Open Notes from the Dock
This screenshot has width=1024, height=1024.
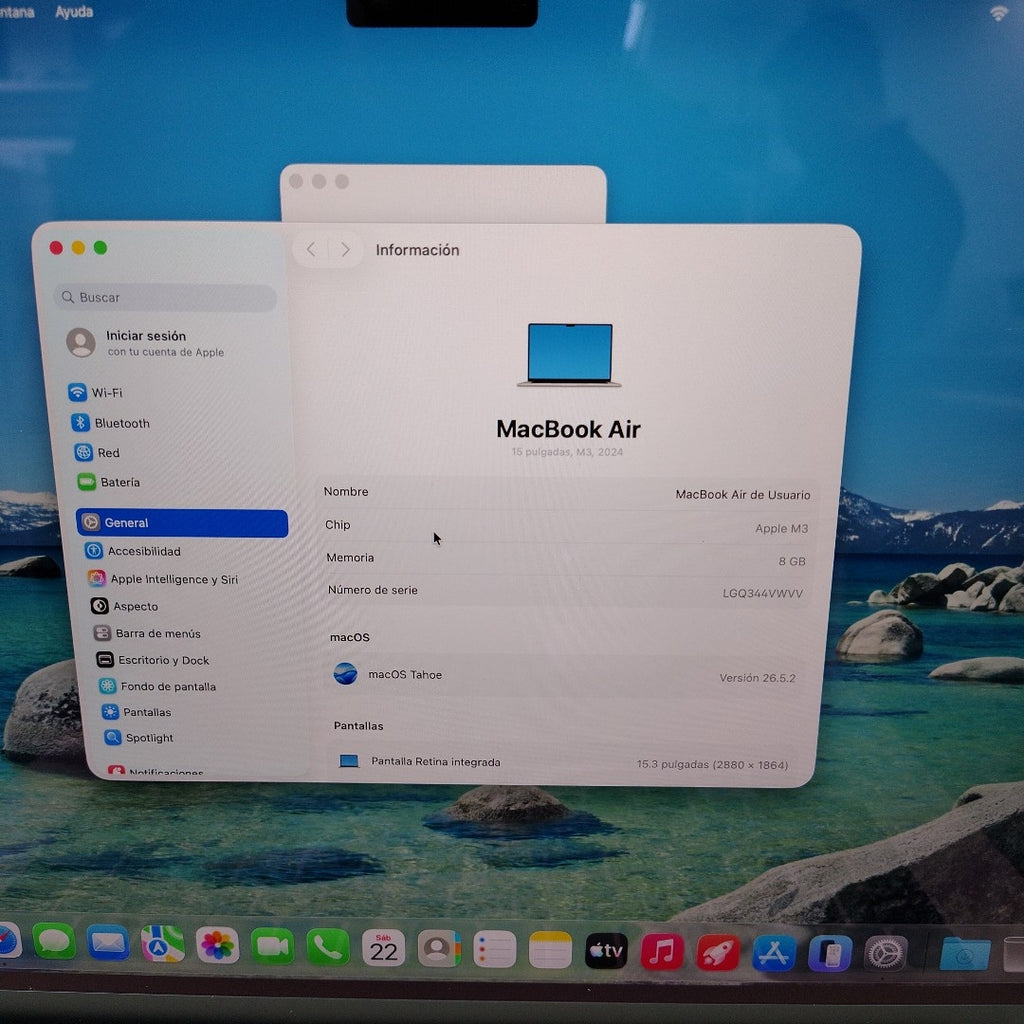tap(550, 950)
